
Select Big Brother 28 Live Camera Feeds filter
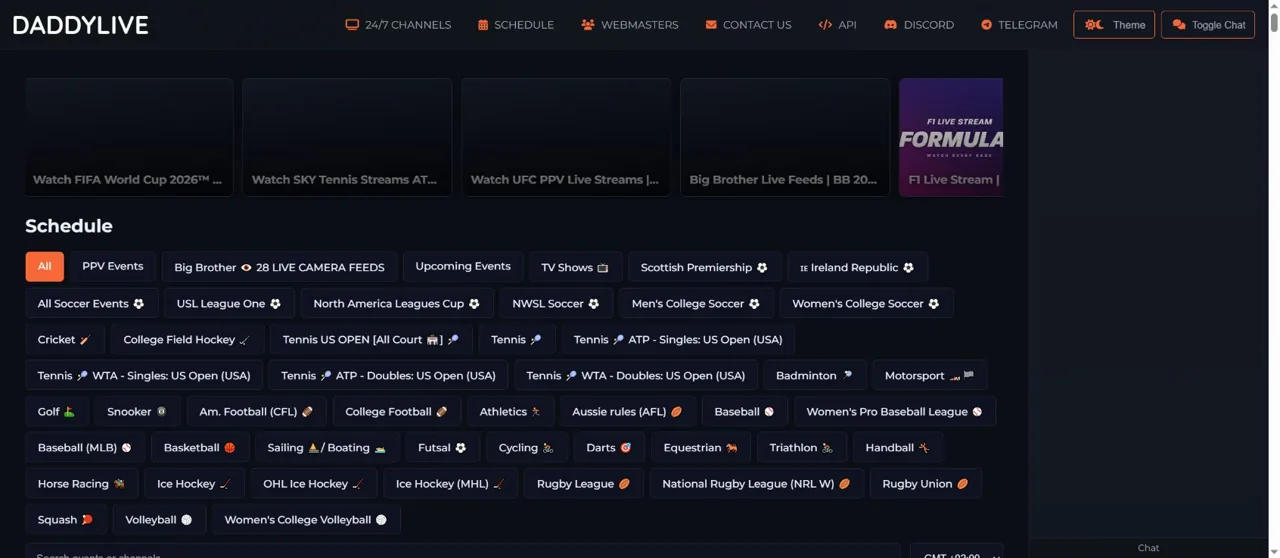tap(280, 267)
